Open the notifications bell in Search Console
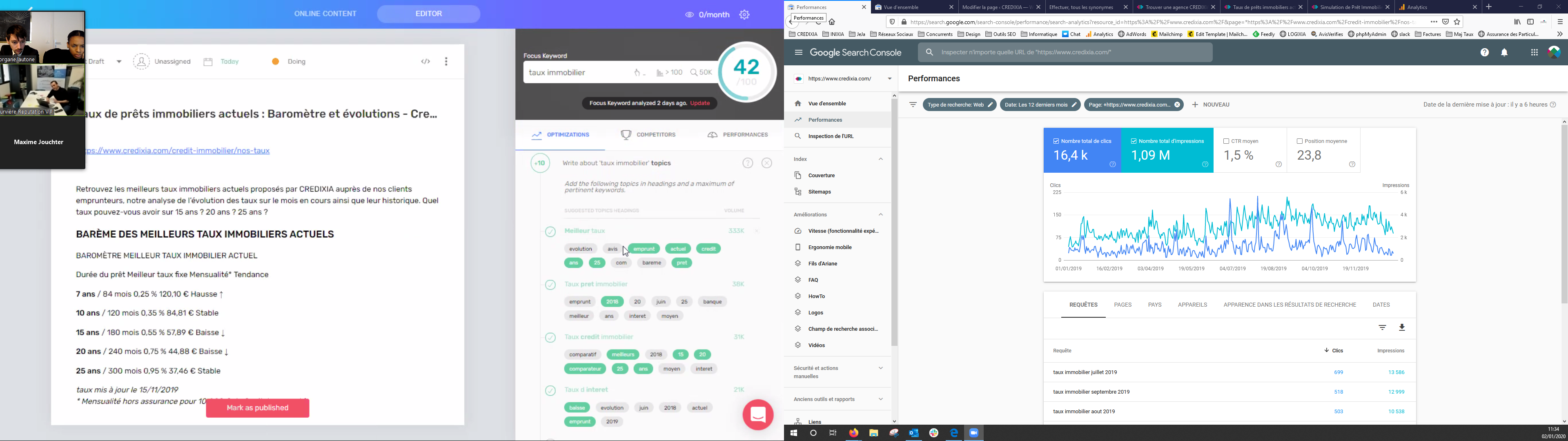This screenshot has width=1568, height=441. [1504, 53]
